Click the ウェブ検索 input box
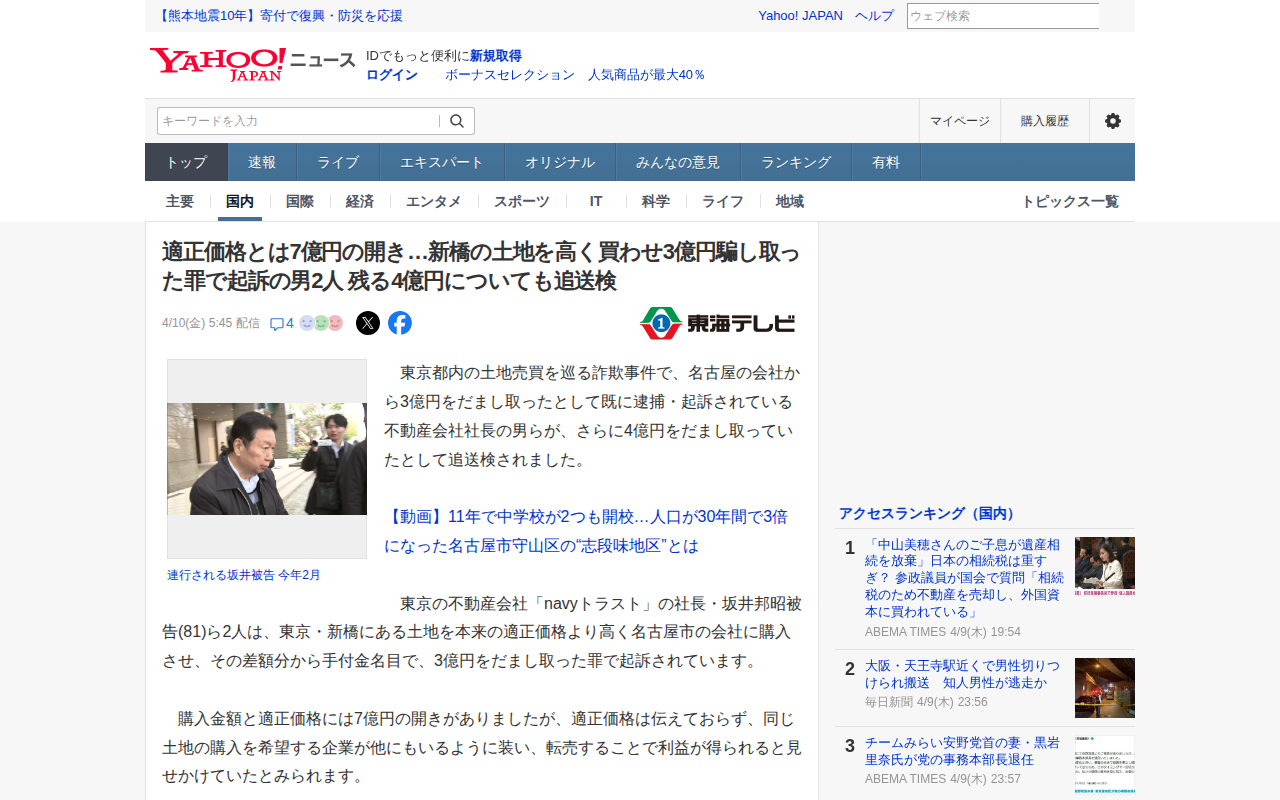Image resolution: width=1280 pixels, height=800 pixels. click(1003, 16)
